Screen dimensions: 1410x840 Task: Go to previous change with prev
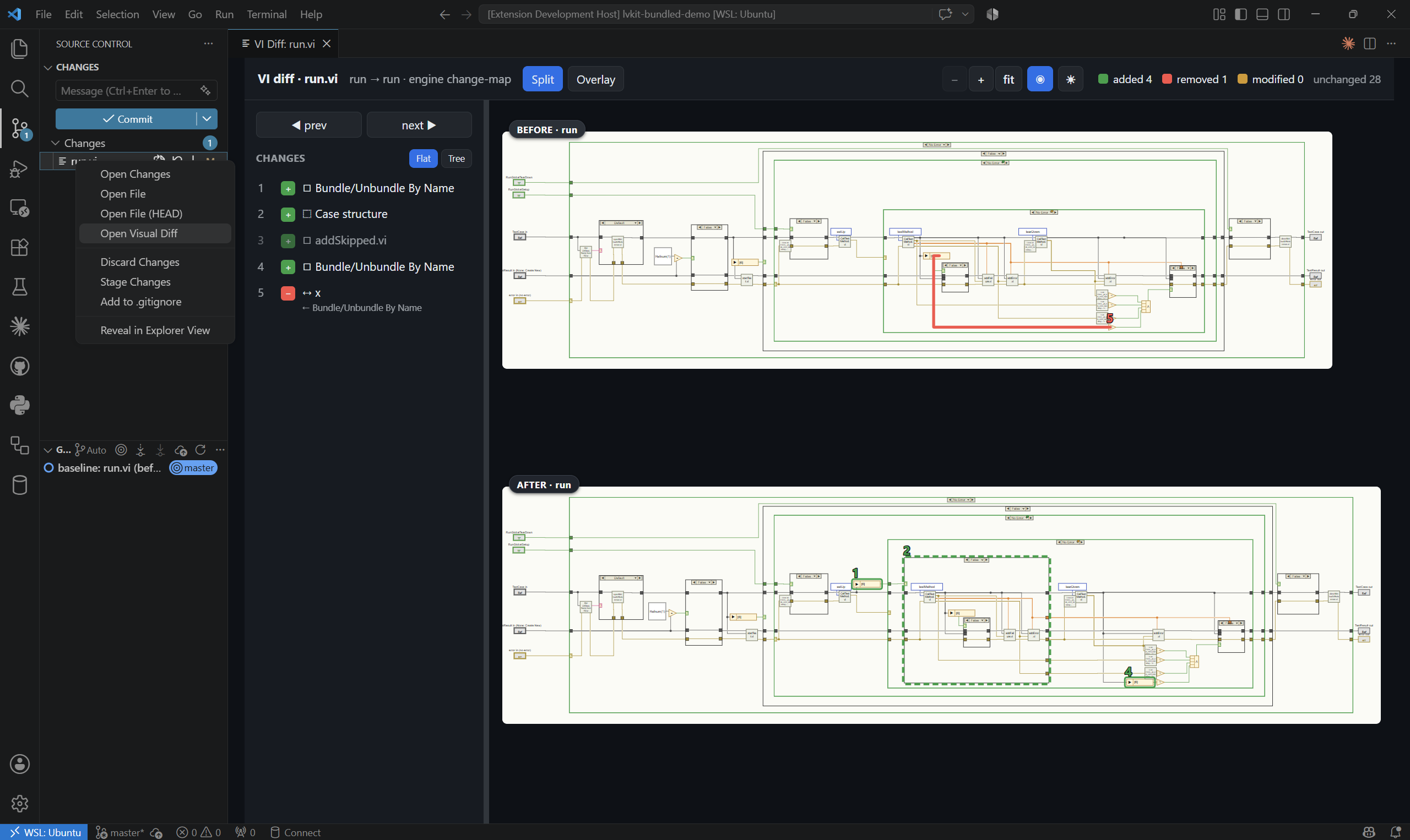(x=308, y=125)
